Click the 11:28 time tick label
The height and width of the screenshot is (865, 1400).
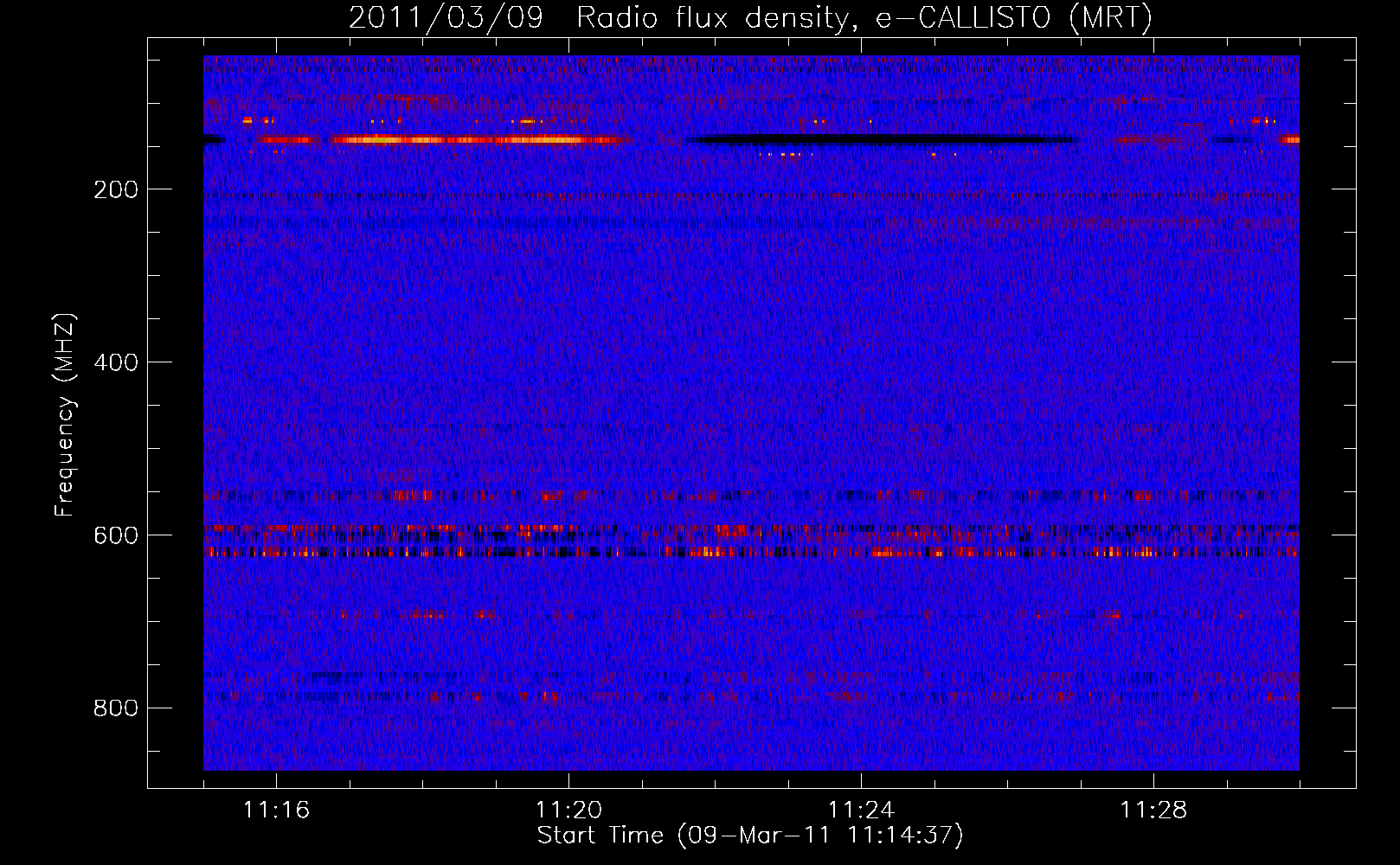(x=1153, y=810)
